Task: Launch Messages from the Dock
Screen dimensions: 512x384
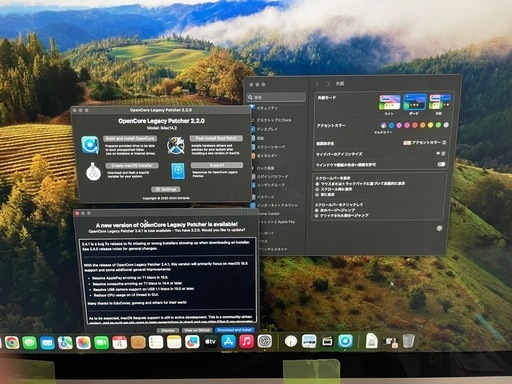Action: 30,342
